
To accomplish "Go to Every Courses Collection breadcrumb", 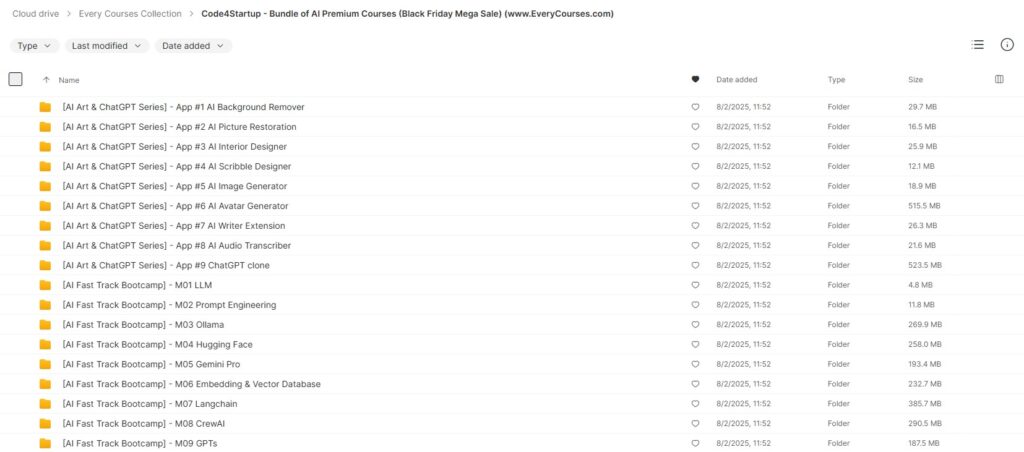I will pyautogui.click(x=130, y=14).
